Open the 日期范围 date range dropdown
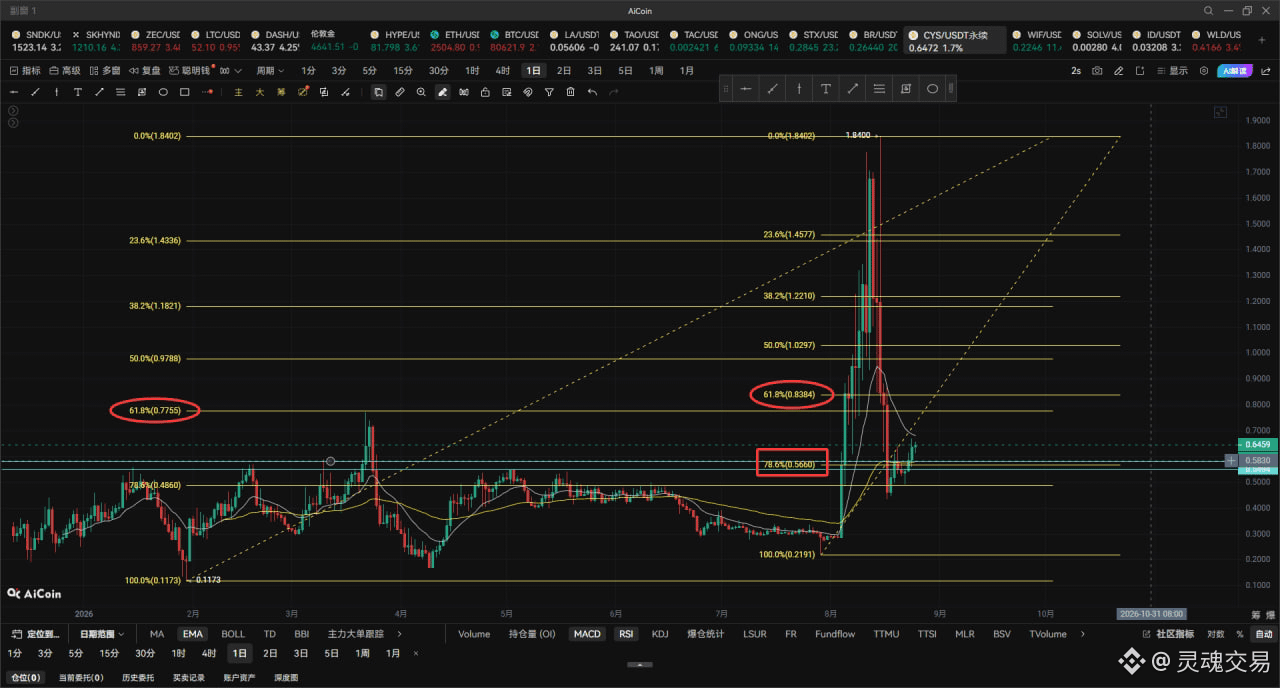 [x=101, y=634]
